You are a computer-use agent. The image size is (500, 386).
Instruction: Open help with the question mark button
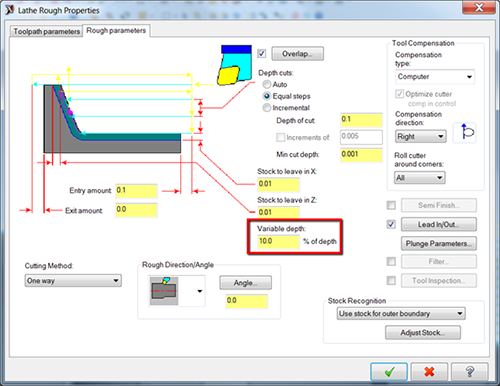point(470,371)
